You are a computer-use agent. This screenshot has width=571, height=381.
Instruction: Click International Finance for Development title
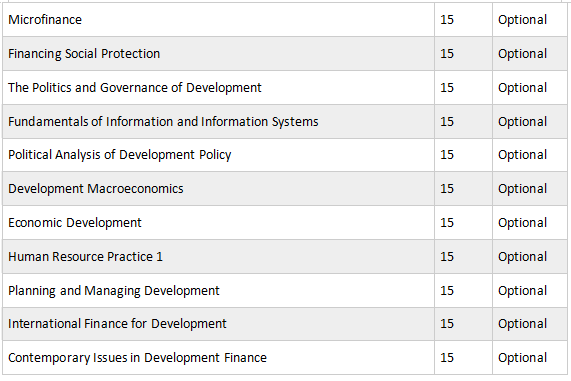point(117,324)
